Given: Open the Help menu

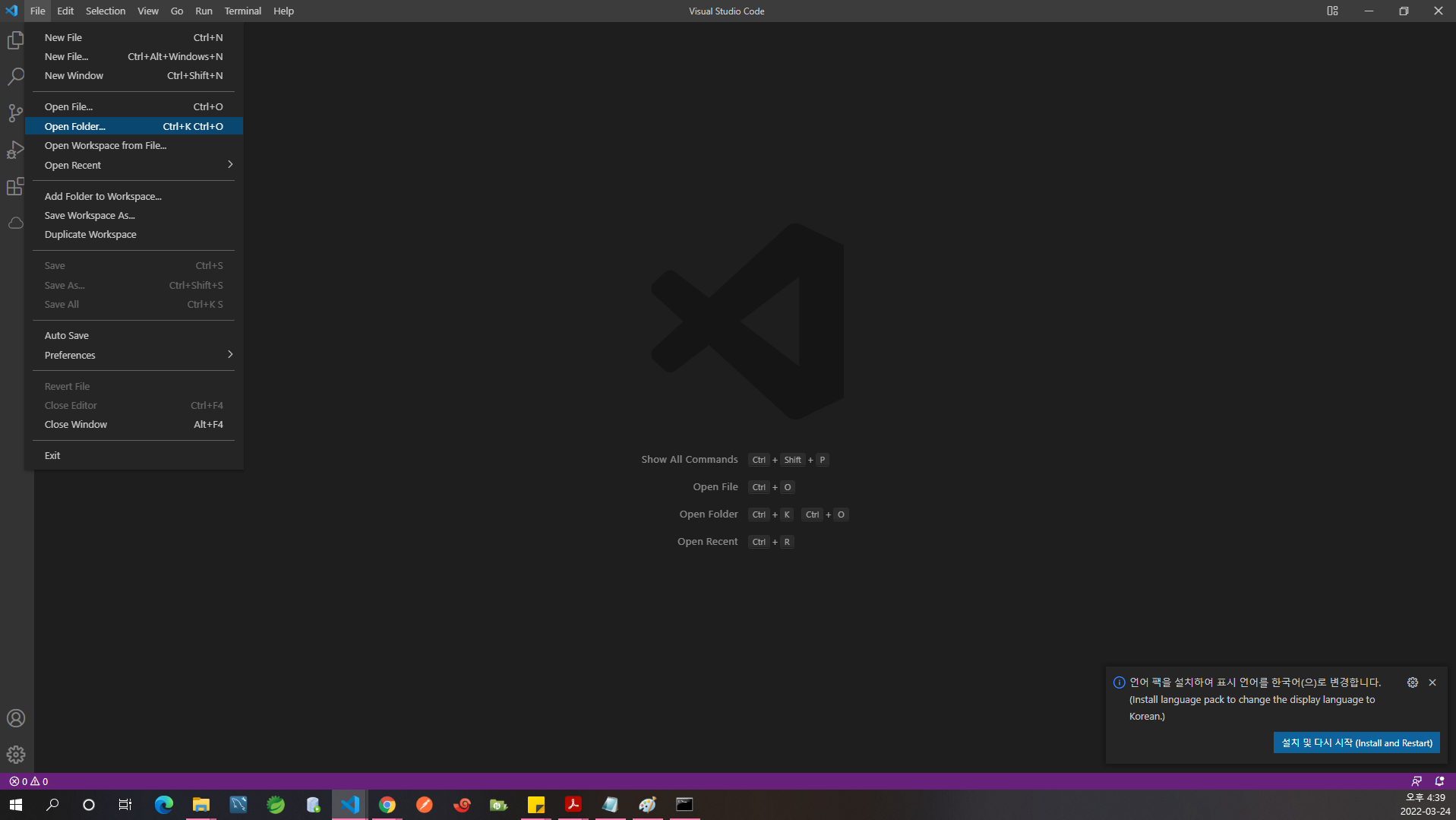Looking at the screenshot, I should click(x=283, y=11).
